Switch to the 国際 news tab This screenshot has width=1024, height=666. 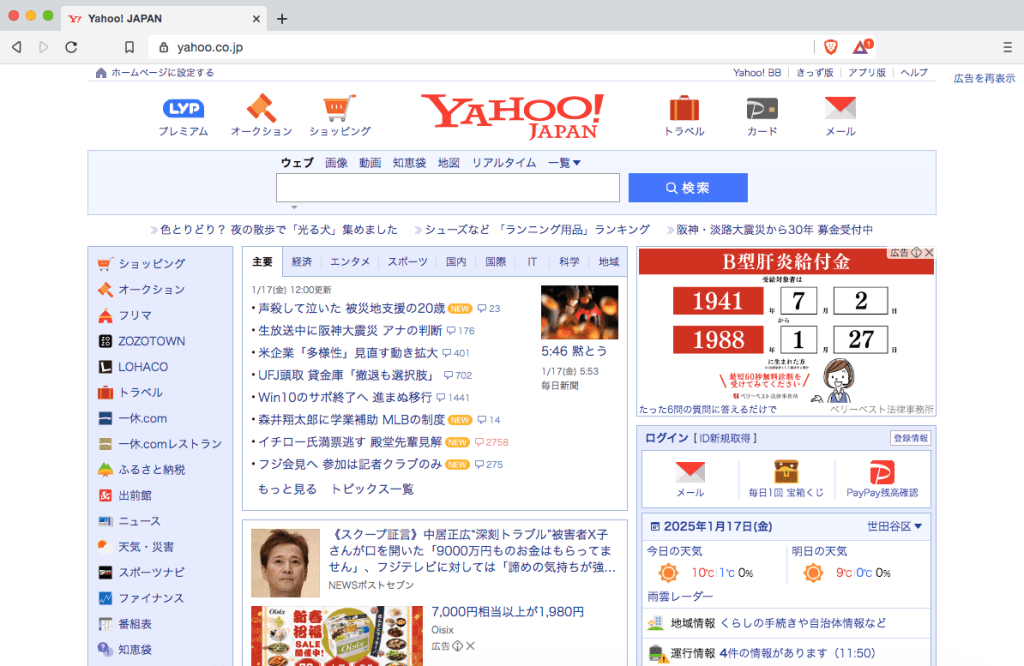[496, 262]
